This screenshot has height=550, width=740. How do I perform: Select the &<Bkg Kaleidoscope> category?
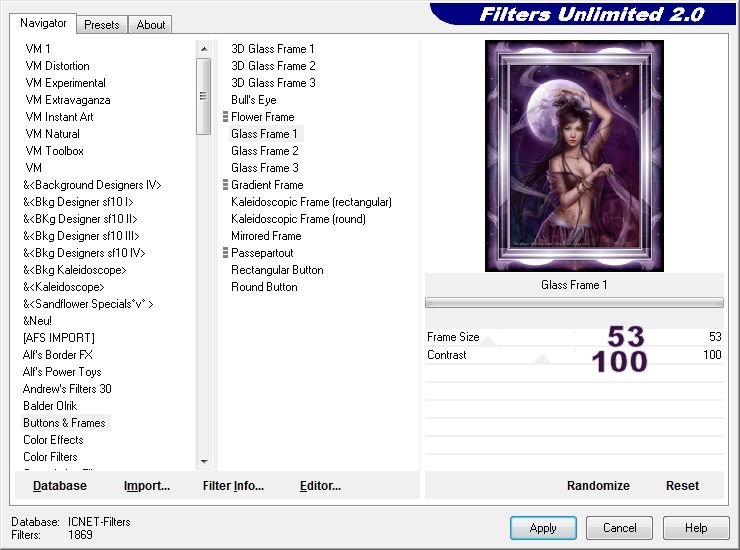tap(75, 270)
